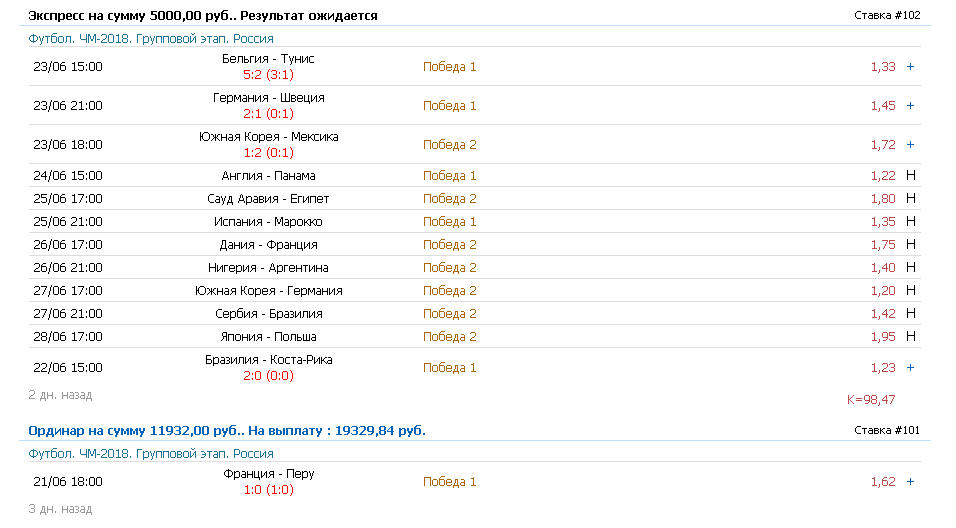Click the Н marker for Сербия - Бразилия
The width and height of the screenshot is (956, 528).
click(x=910, y=314)
